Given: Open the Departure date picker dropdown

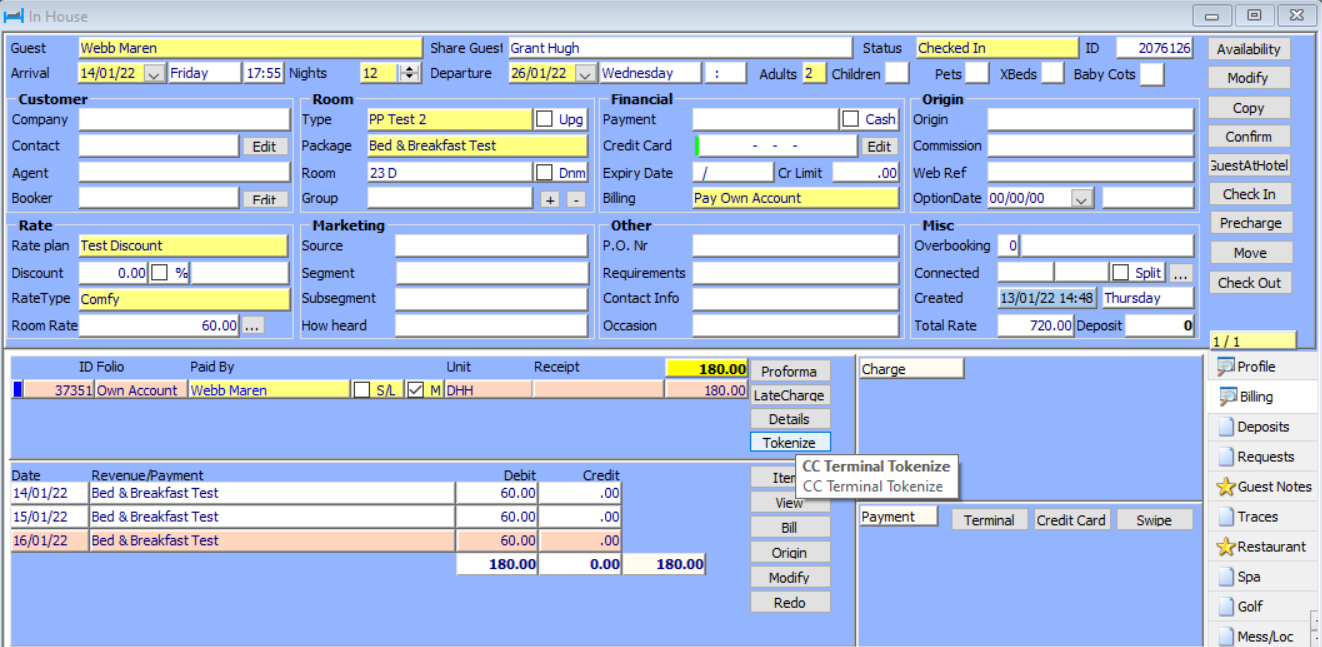Looking at the screenshot, I should click(585, 72).
